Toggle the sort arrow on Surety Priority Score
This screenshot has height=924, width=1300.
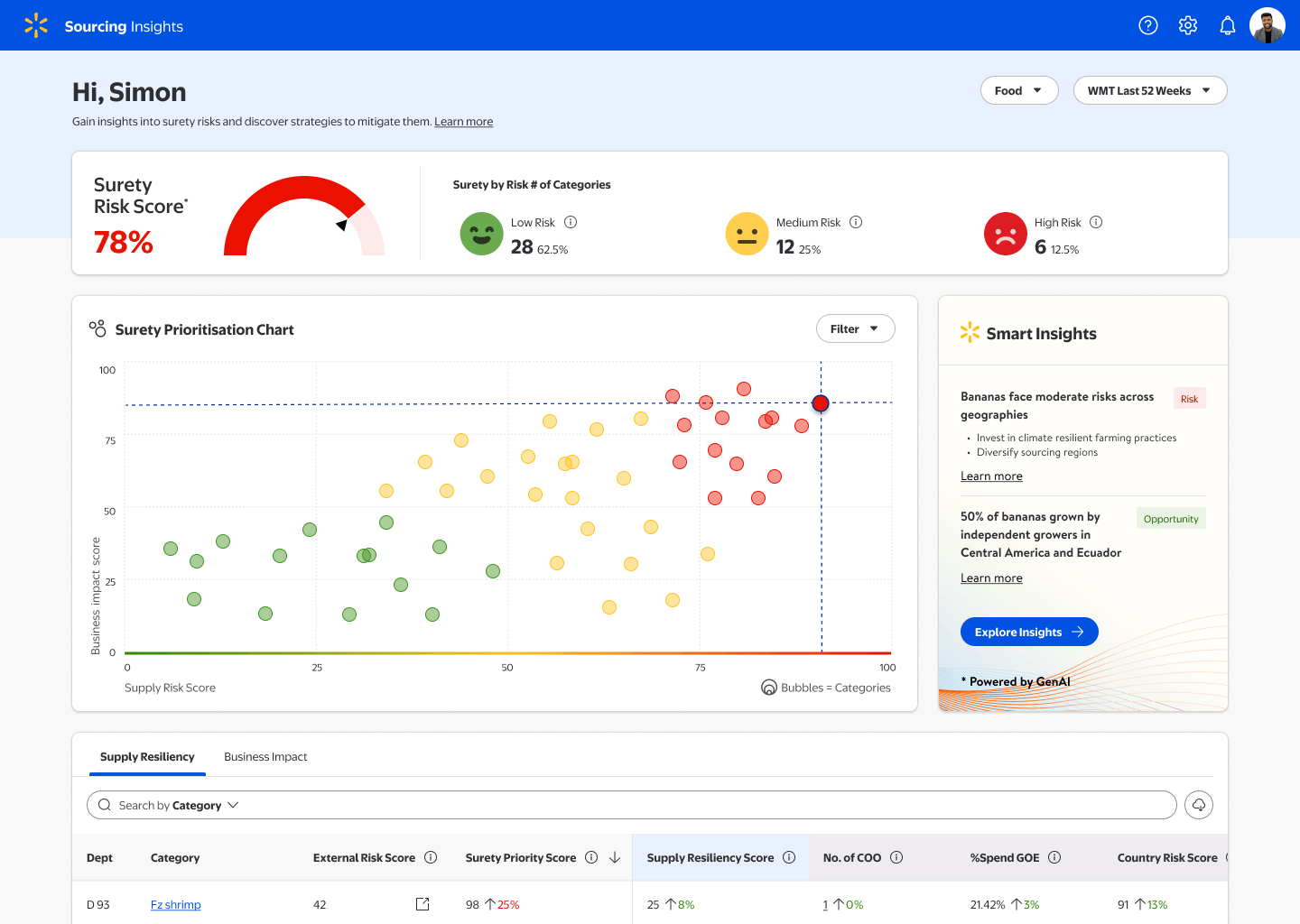pyautogui.click(x=614, y=857)
